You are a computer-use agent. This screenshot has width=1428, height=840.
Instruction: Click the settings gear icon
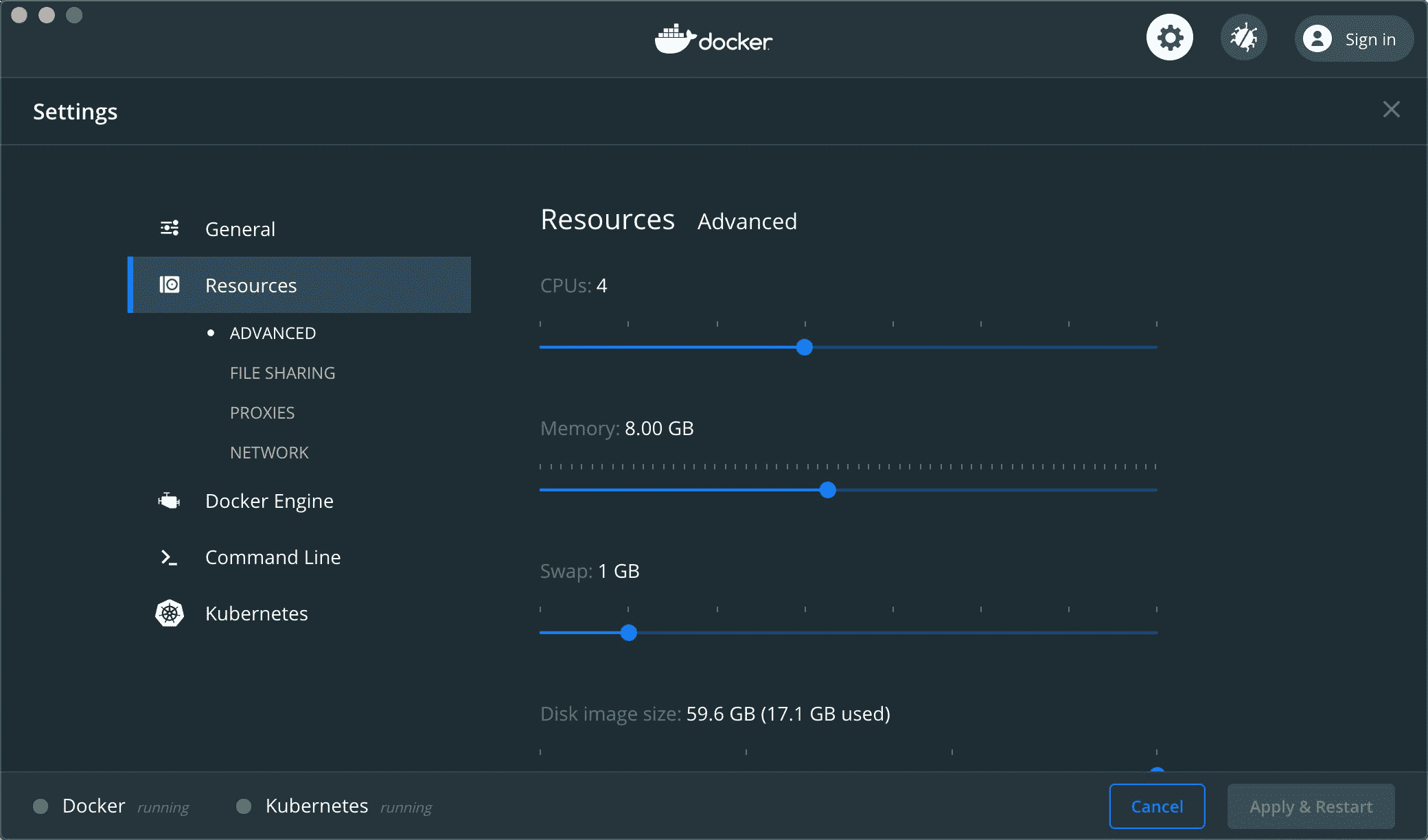(x=1170, y=38)
